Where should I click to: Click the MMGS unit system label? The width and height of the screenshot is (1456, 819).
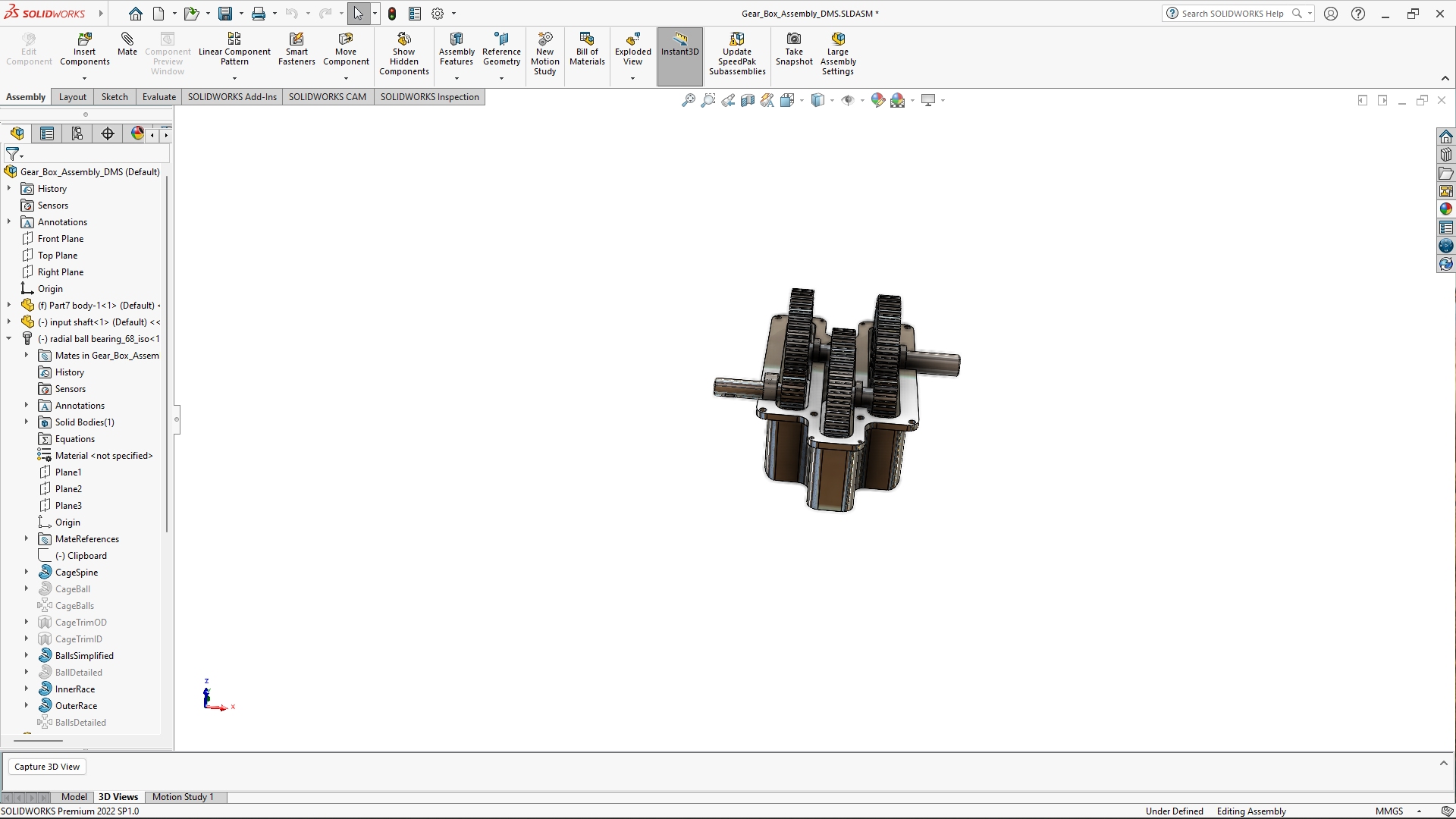(x=1389, y=811)
